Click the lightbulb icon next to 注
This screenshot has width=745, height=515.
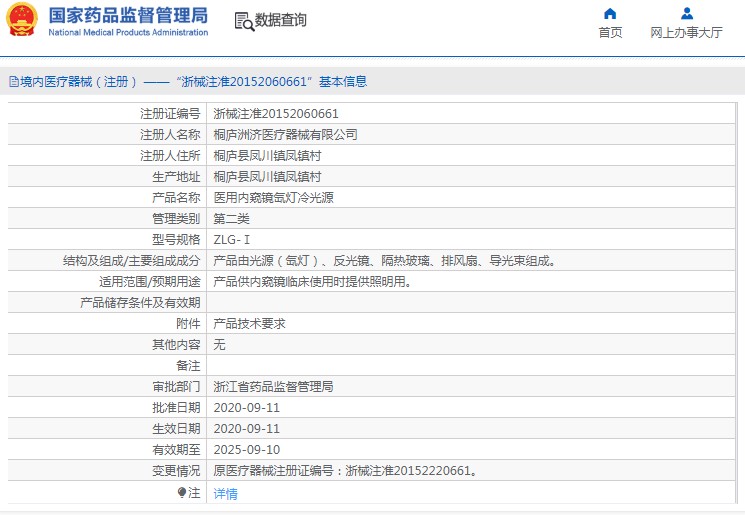(181, 493)
